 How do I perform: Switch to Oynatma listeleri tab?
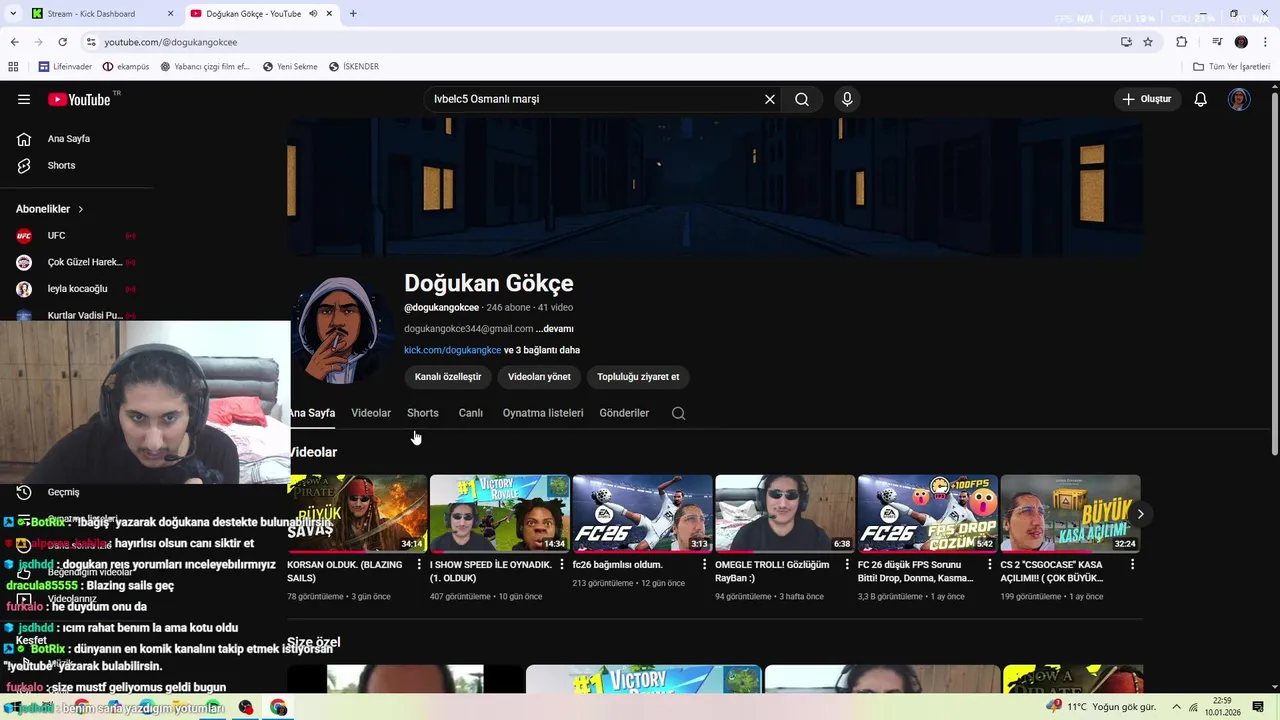tap(543, 413)
